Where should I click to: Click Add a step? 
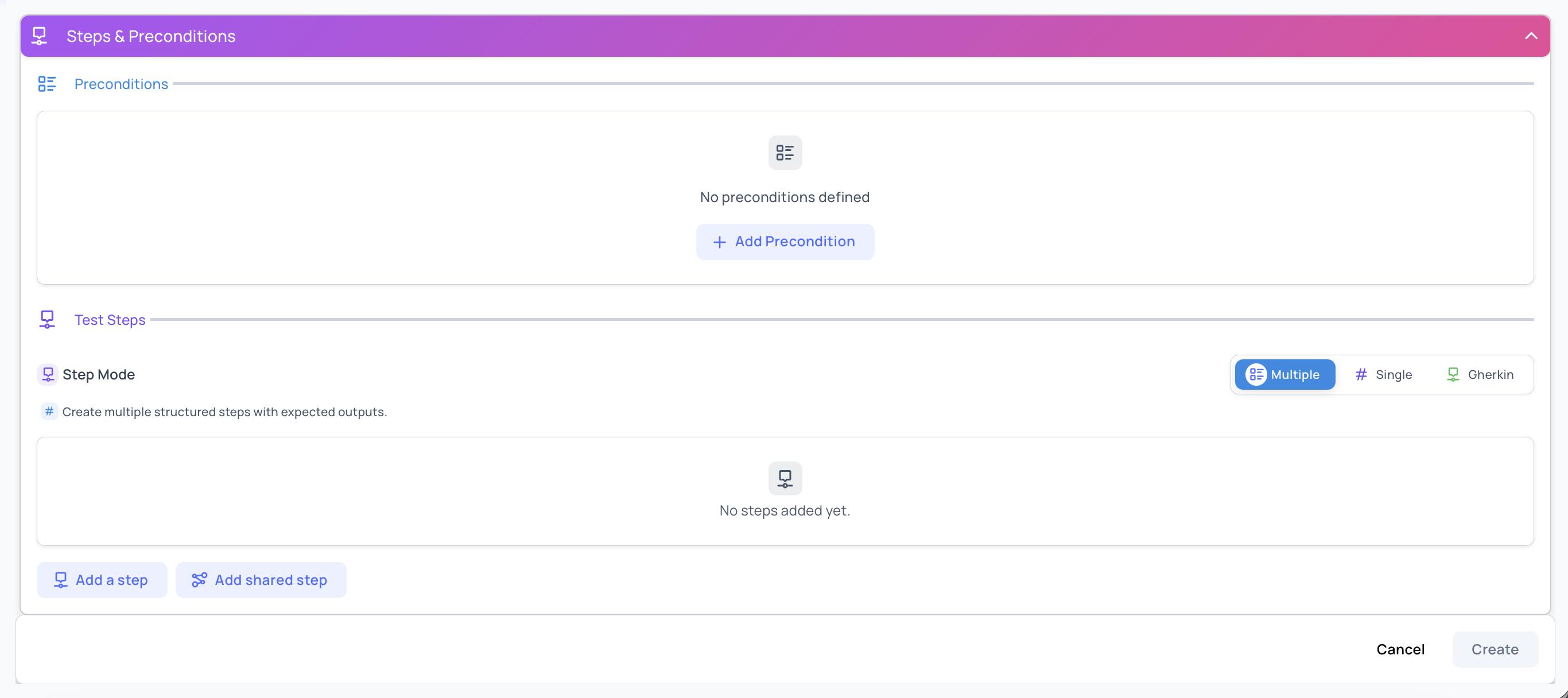click(x=101, y=580)
